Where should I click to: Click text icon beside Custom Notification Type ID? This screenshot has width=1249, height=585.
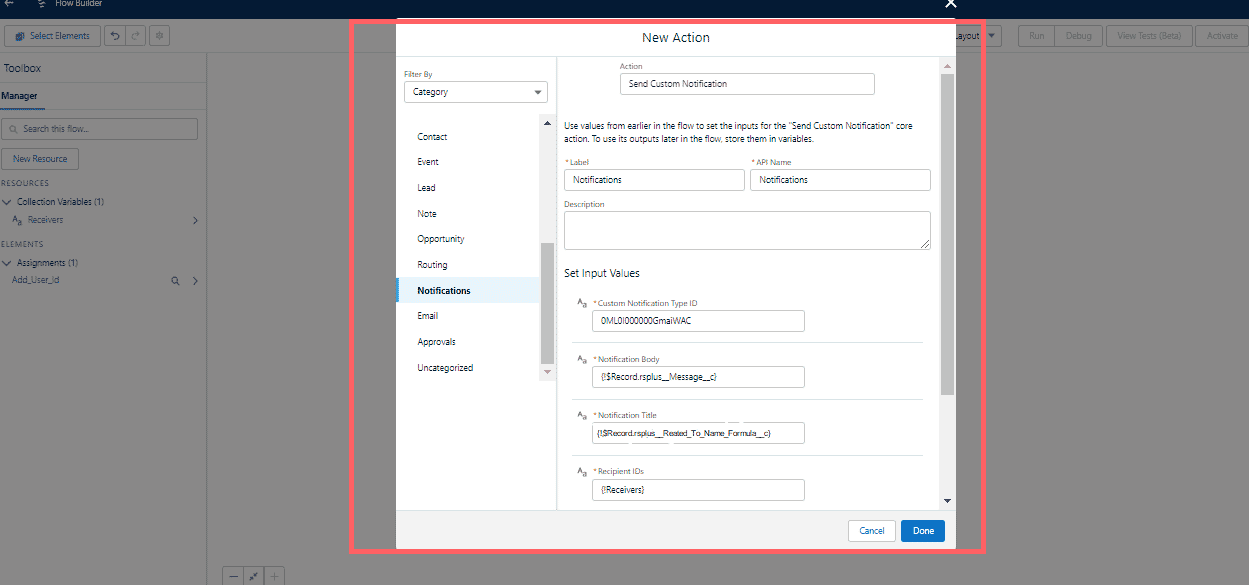tap(582, 303)
